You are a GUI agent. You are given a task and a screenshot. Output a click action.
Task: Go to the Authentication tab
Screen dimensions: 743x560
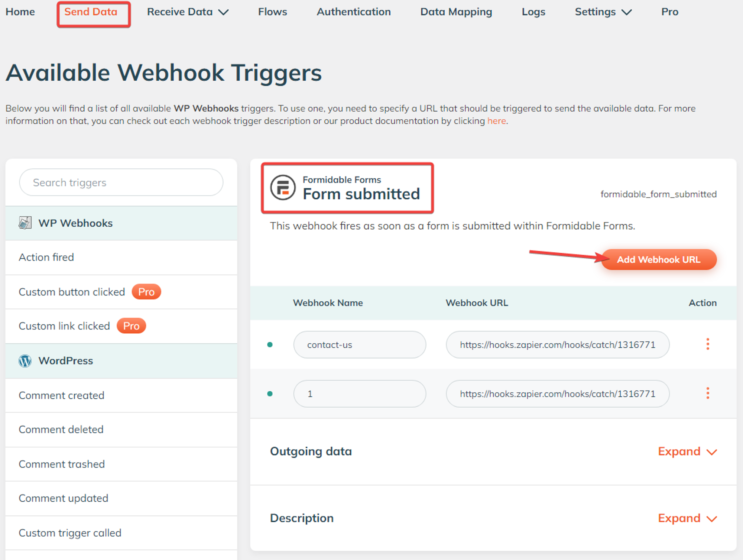coord(354,12)
